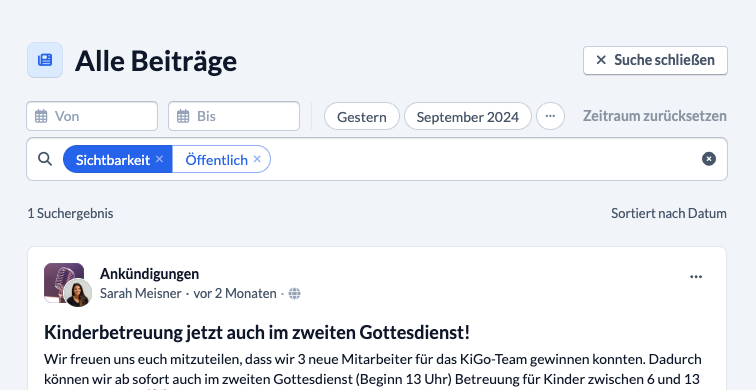The image size is (756, 390).
Task: Focus the Von date input field
Action: (x=92, y=116)
